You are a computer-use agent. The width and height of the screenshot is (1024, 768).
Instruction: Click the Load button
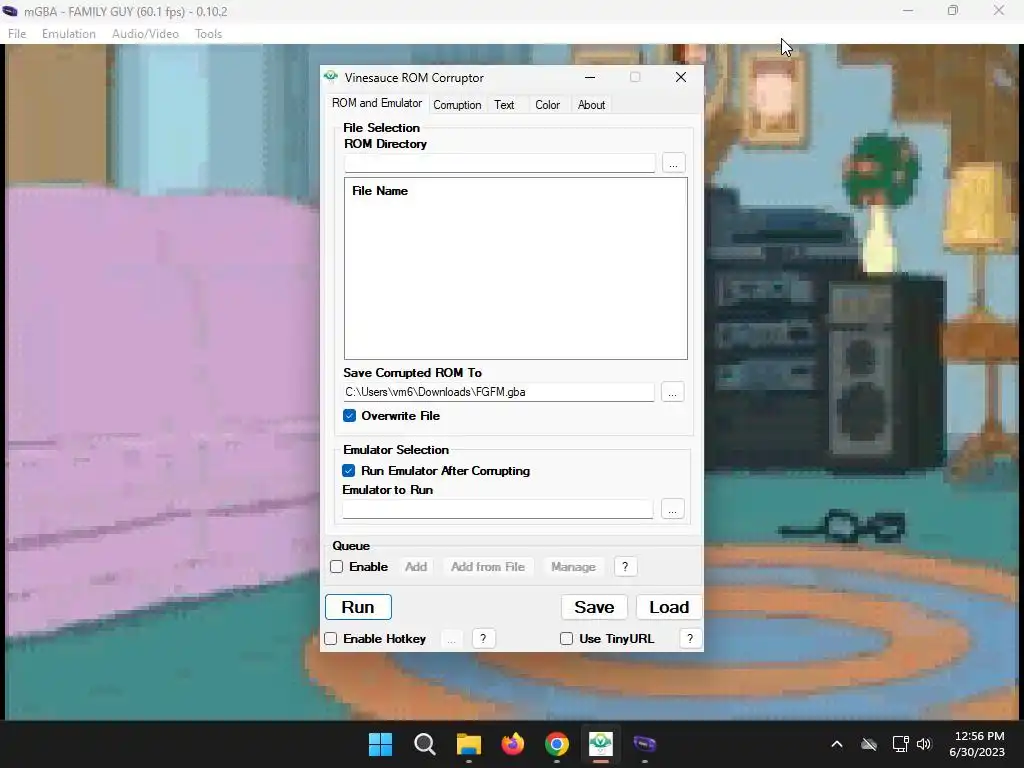point(669,607)
